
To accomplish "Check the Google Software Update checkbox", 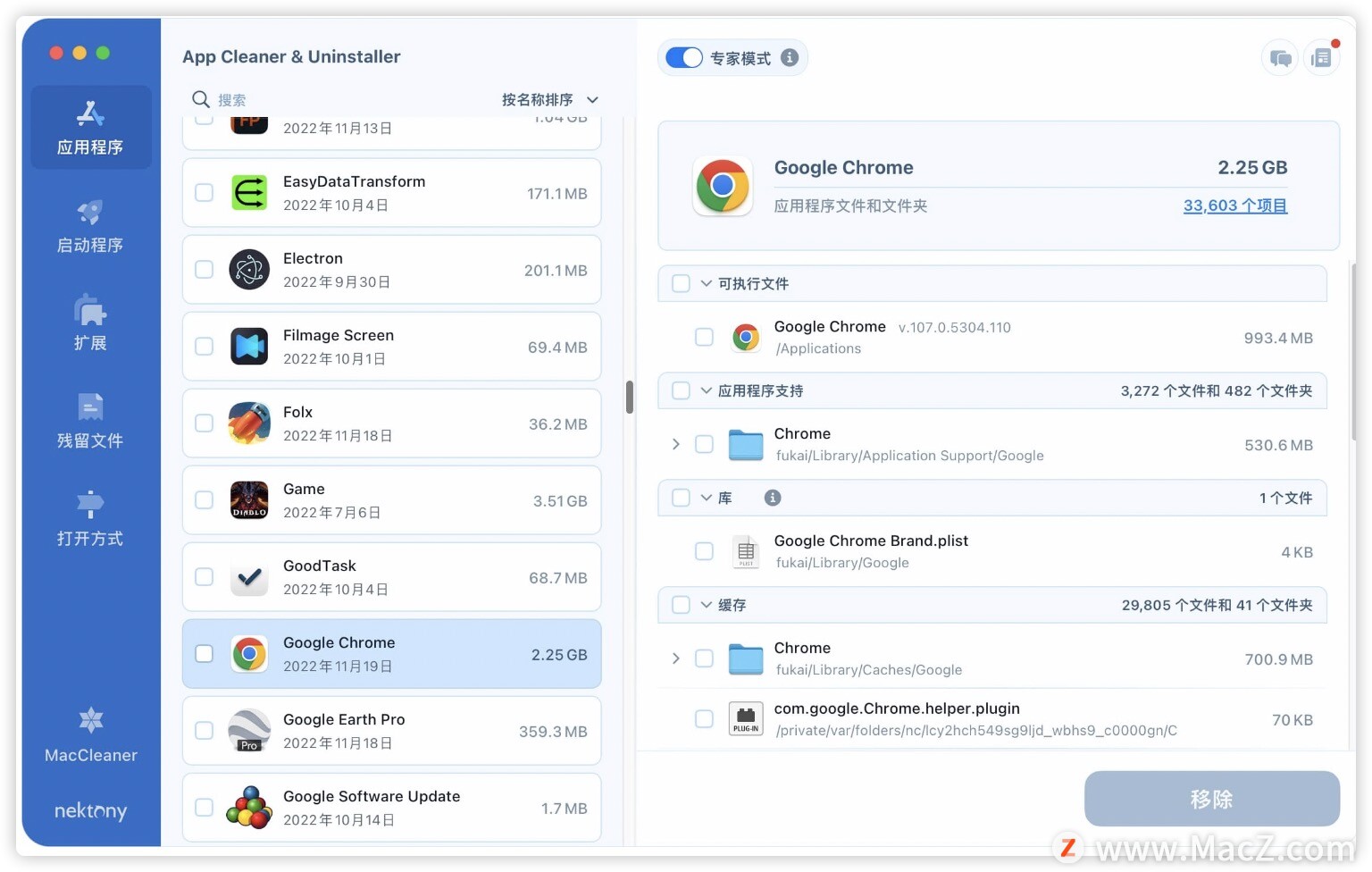I will click(205, 808).
